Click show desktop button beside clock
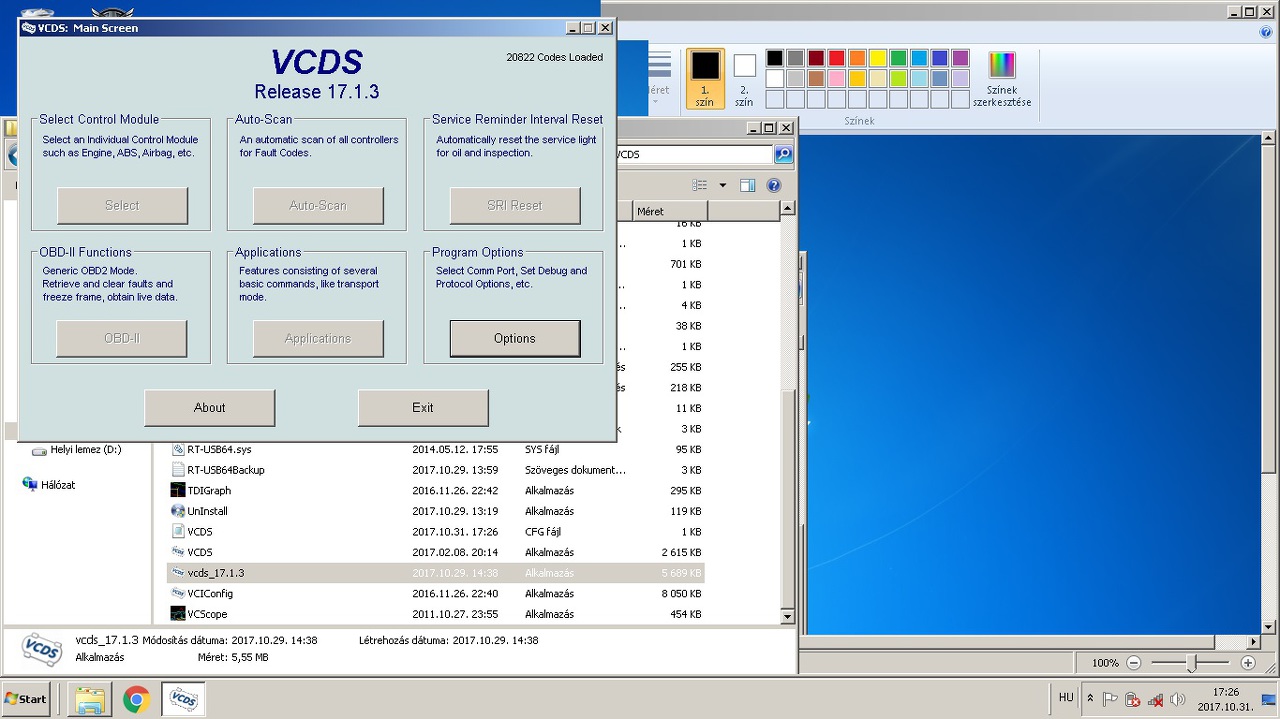The height and width of the screenshot is (719, 1280). tap(1268, 699)
